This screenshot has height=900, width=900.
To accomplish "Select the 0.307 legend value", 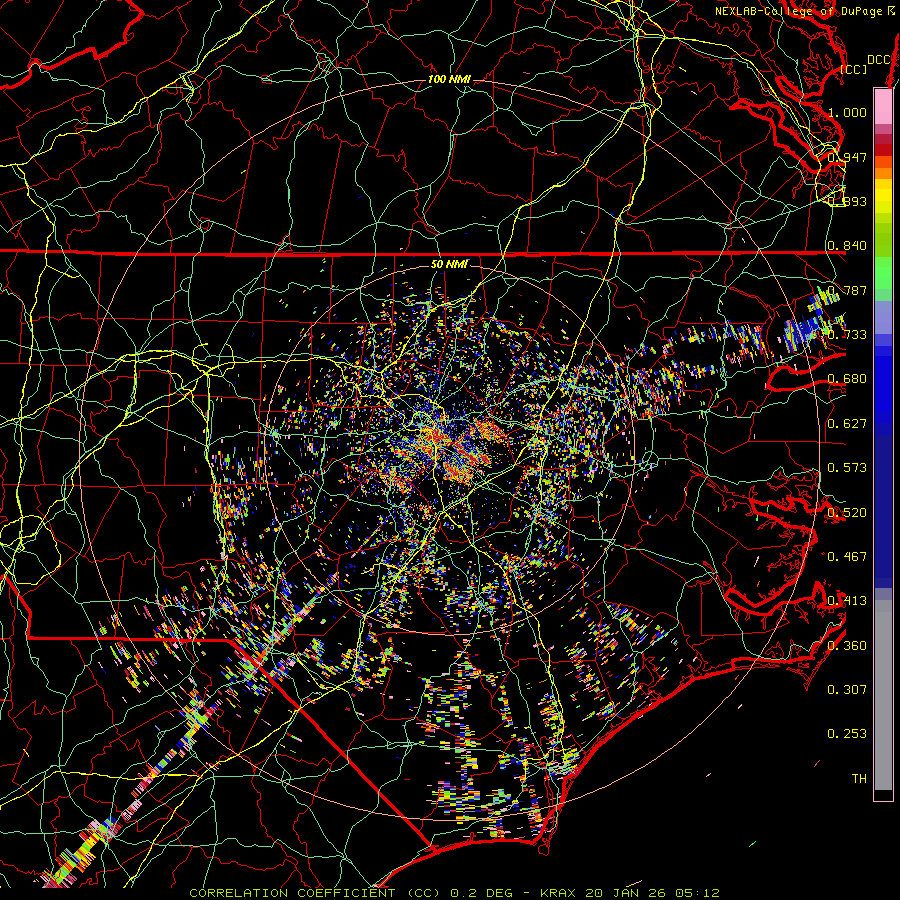I will point(847,690).
